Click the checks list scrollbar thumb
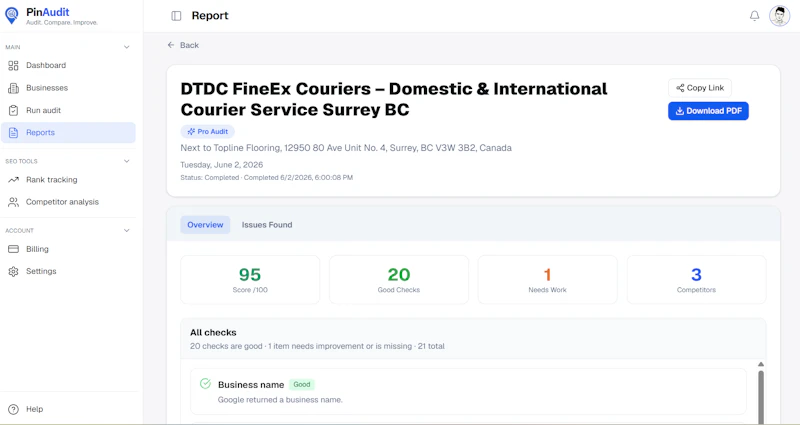This screenshot has height=425, width=800. coord(761,398)
